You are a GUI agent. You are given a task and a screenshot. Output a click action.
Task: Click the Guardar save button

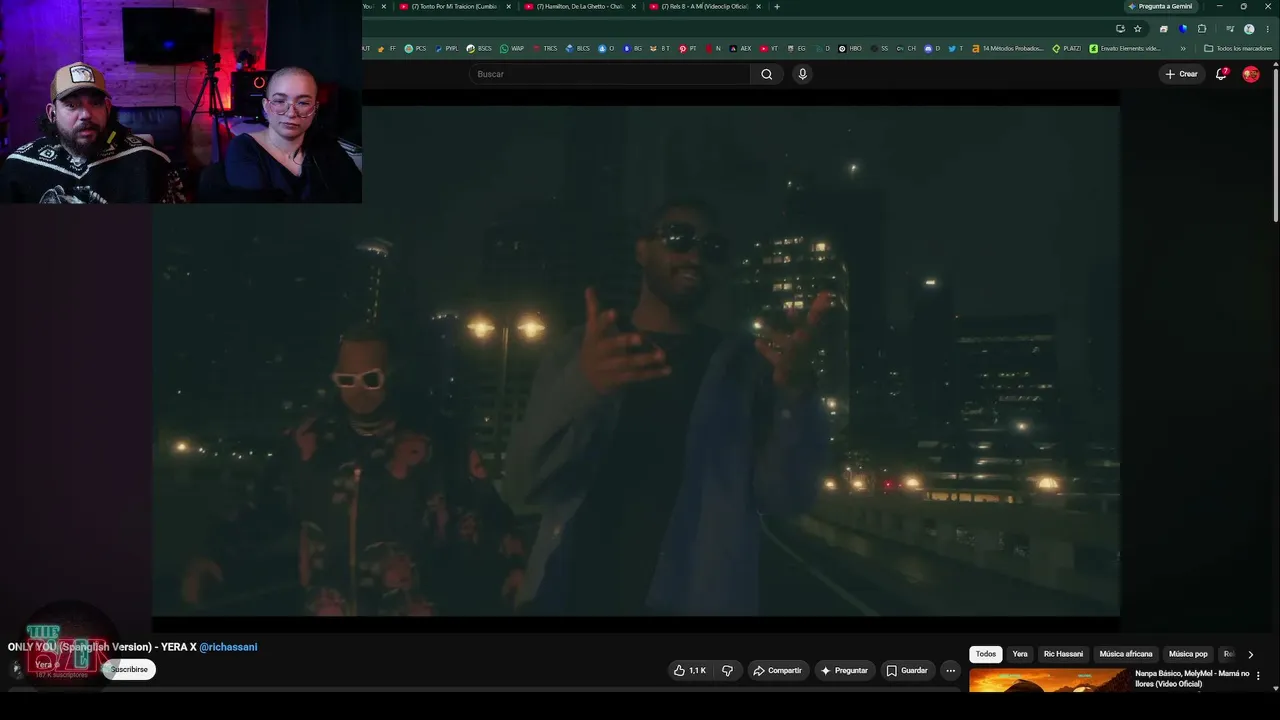[x=907, y=671]
